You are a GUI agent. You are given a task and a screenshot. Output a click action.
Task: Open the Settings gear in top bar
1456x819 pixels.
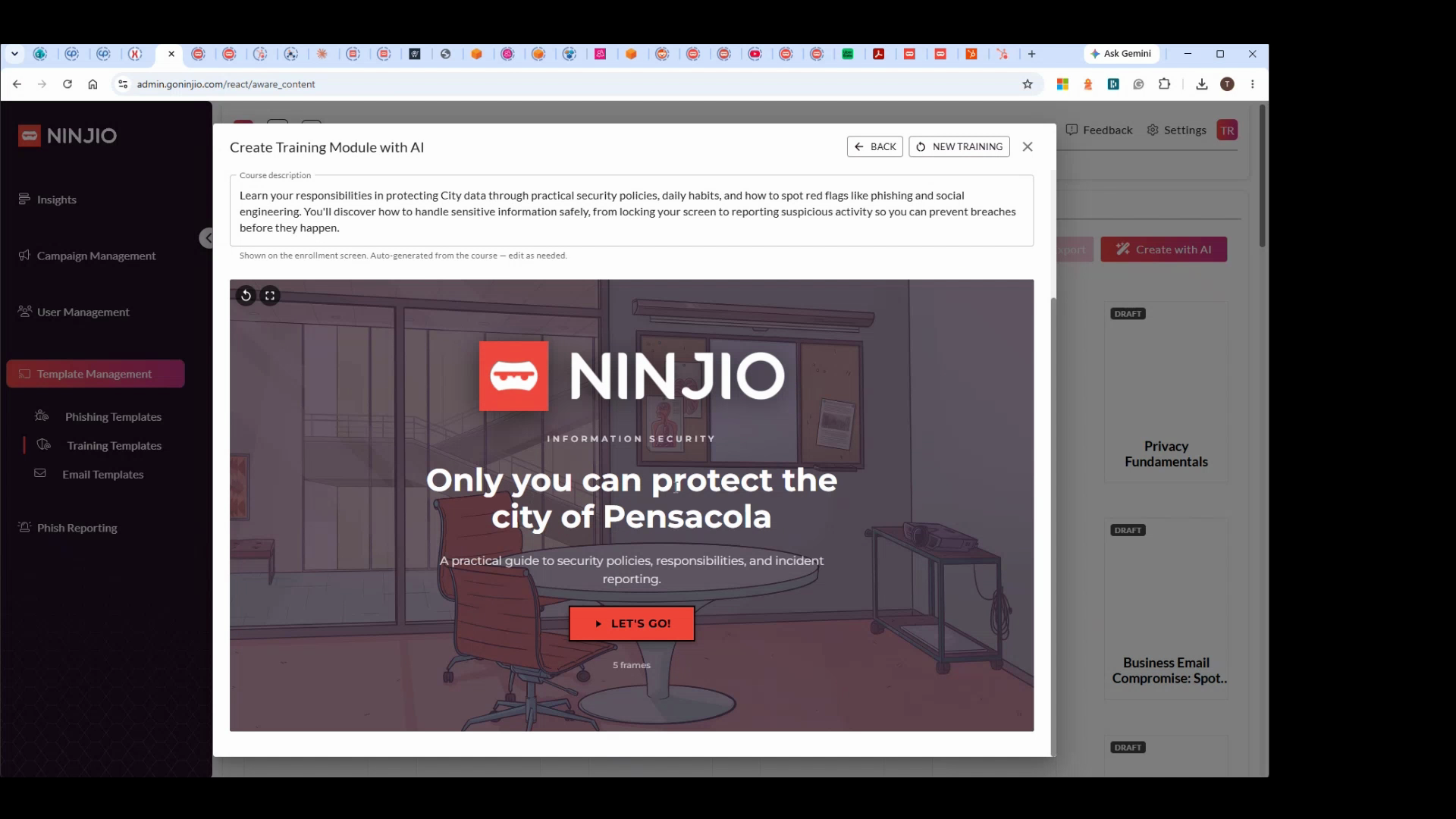point(1176,130)
